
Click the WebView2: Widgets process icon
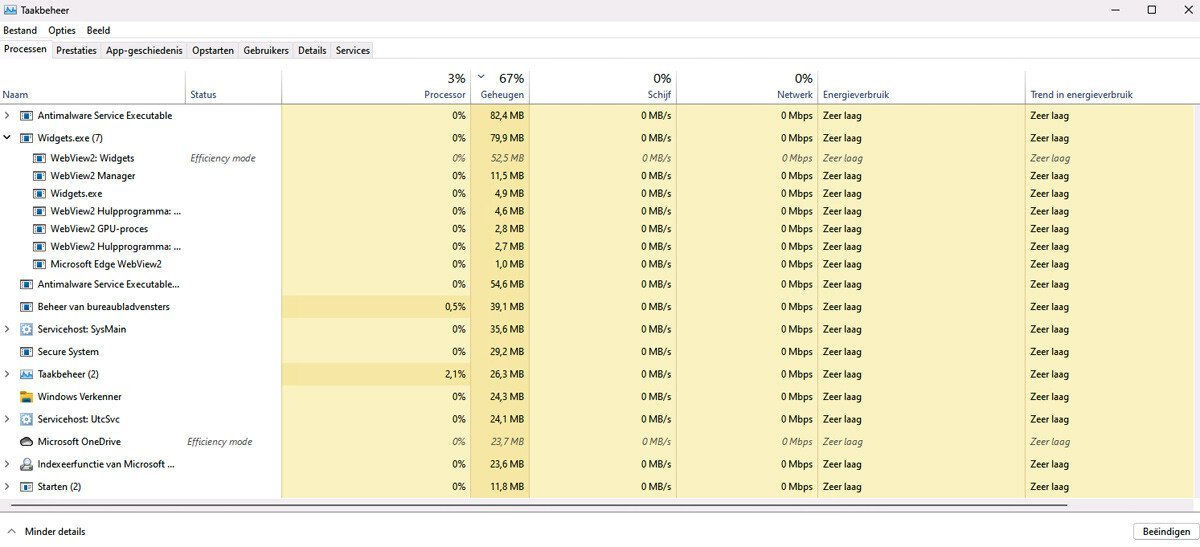(40, 158)
